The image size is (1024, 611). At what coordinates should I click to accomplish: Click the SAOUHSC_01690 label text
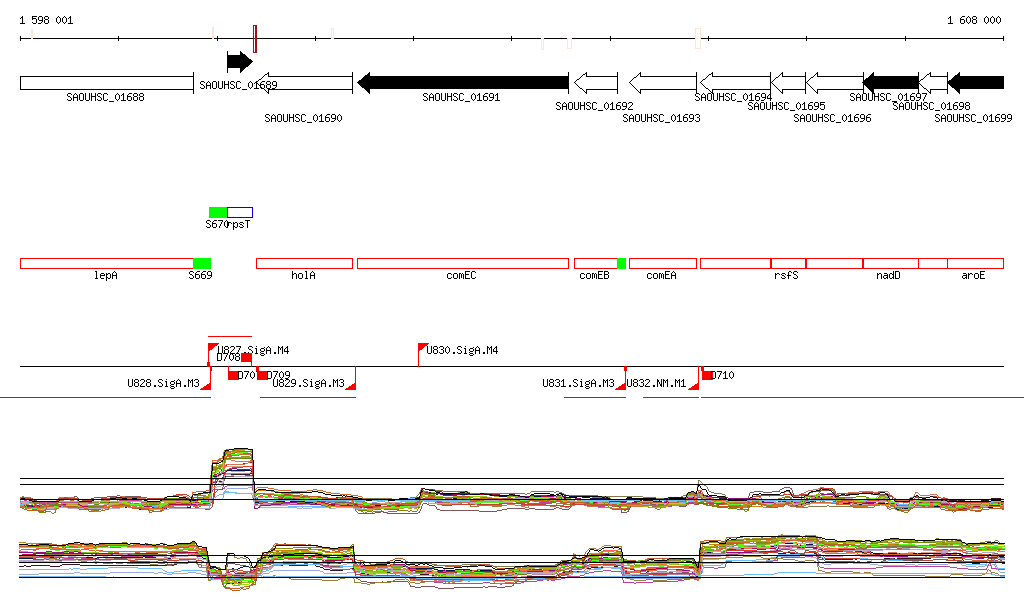[x=303, y=118]
